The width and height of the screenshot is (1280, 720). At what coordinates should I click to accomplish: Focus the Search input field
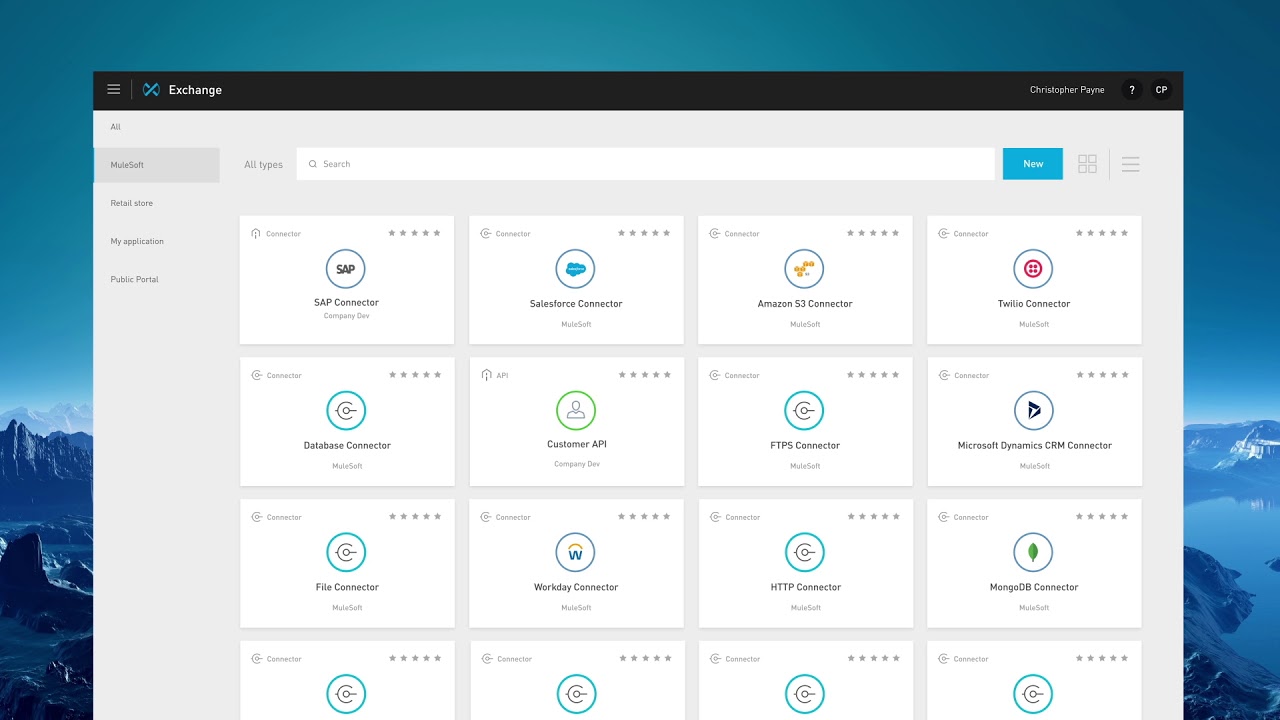[x=646, y=164]
